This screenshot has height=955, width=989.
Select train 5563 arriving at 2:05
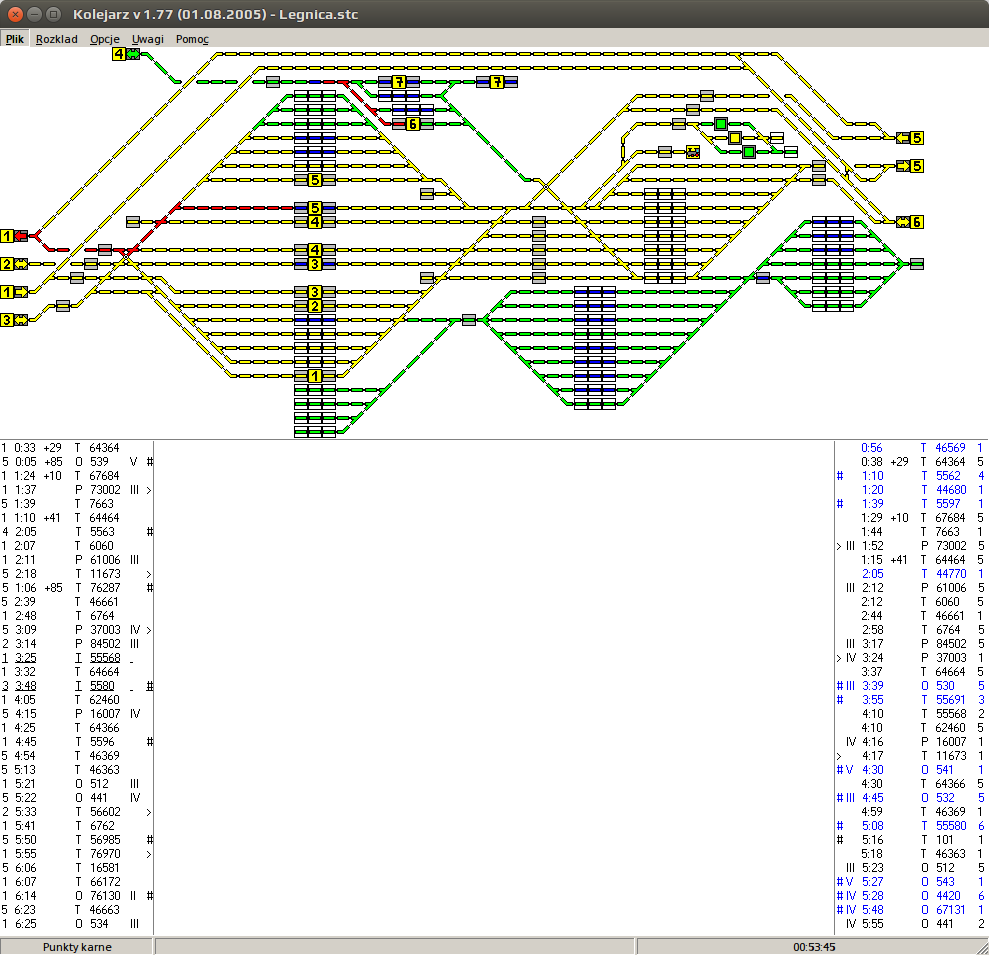point(76,532)
